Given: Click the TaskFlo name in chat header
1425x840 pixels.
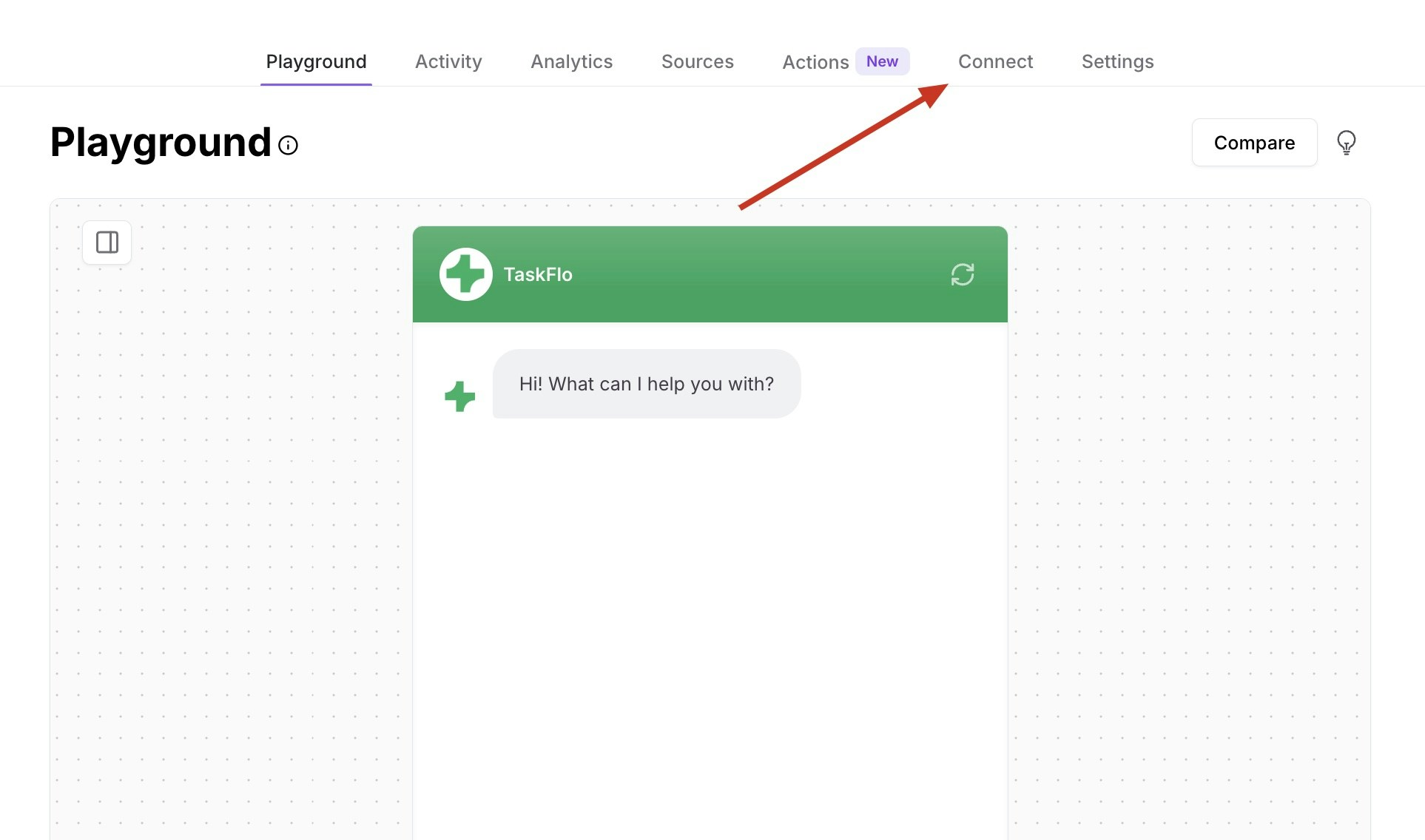Looking at the screenshot, I should coord(538,274).
